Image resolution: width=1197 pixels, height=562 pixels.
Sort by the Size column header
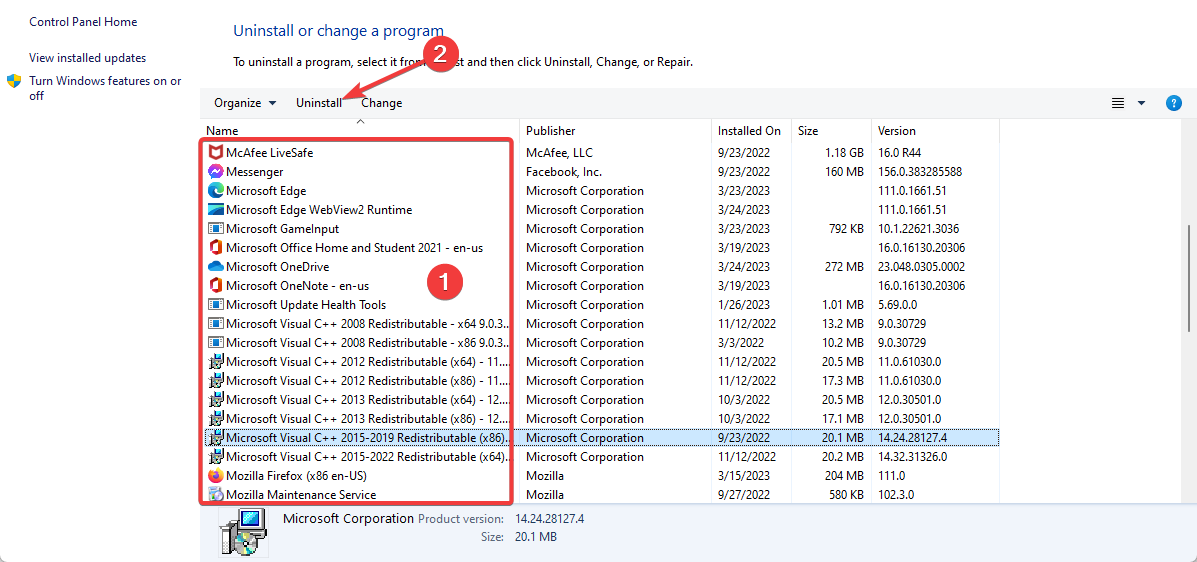click(831, 131)
